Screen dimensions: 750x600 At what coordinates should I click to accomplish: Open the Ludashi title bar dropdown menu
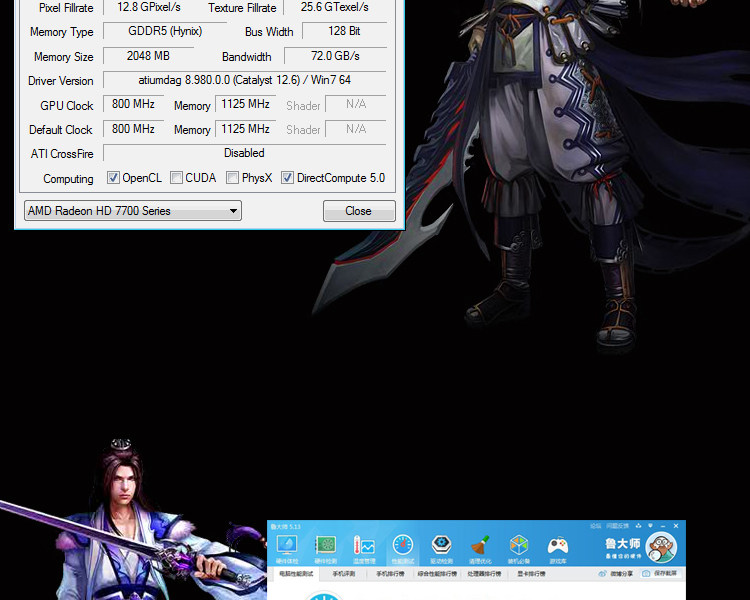(651, 526)
